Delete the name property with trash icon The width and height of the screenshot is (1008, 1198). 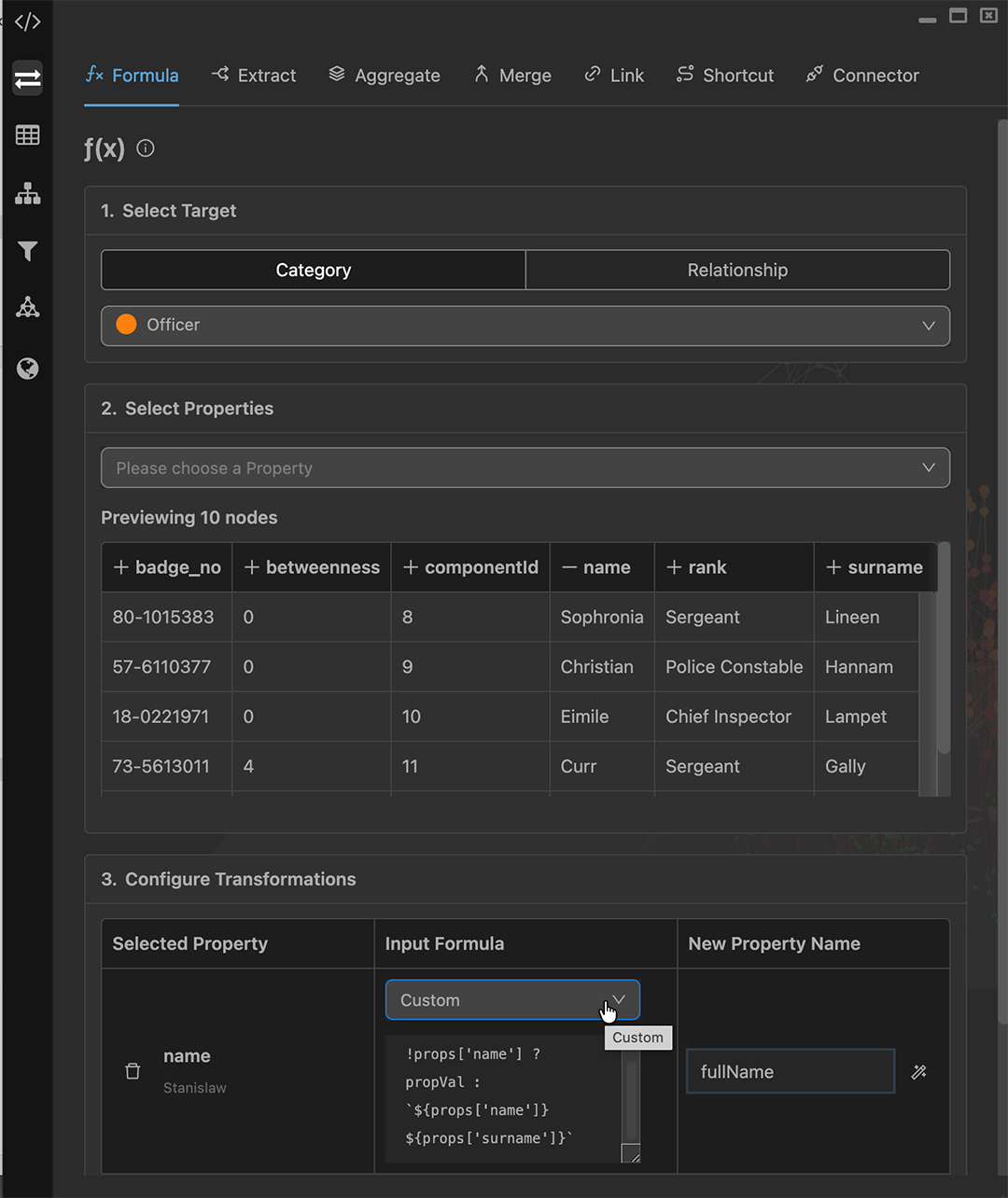click(133, 1071)
